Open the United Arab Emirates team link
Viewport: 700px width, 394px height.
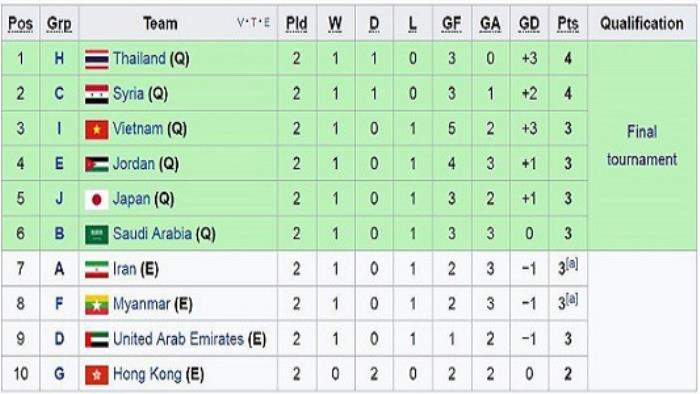point(178,339)
